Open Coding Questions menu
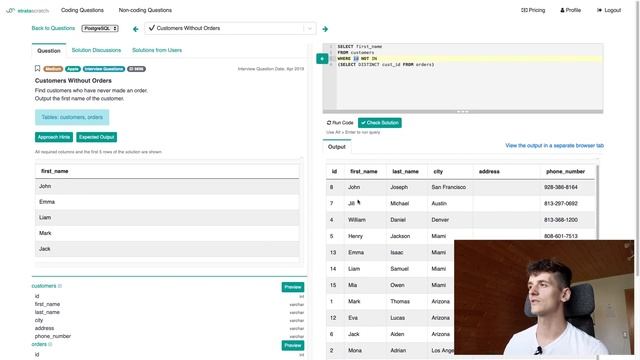640x360 pixels. tap(82, 10)
